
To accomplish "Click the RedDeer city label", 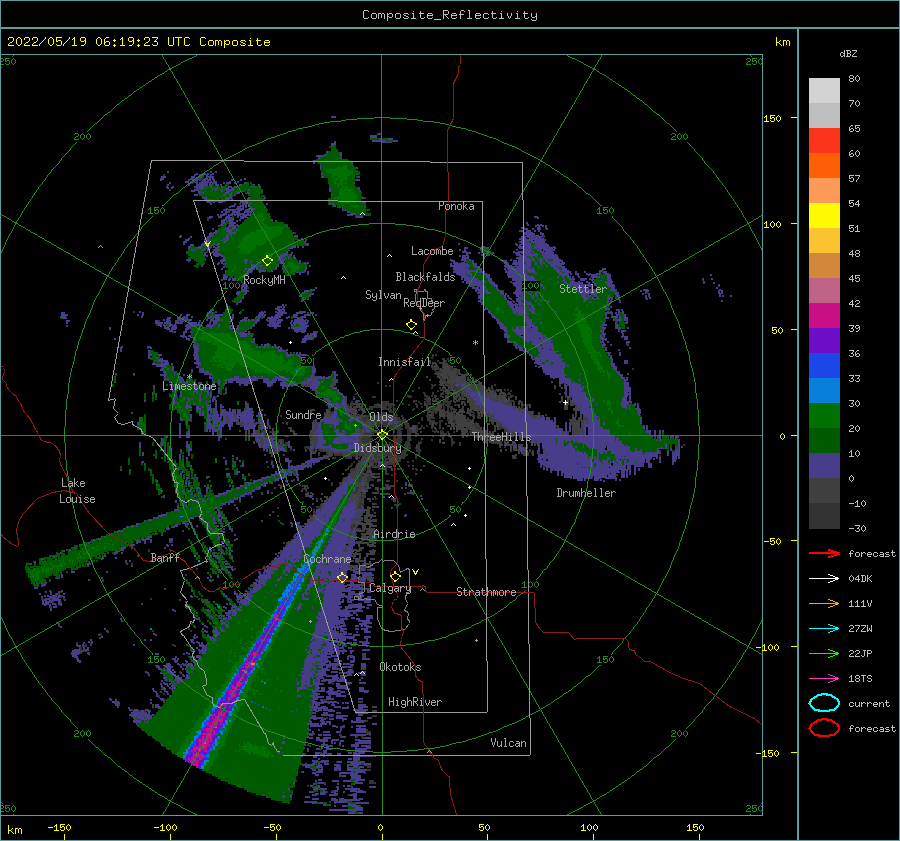I will pyautogui.click(x=424, y=303).
